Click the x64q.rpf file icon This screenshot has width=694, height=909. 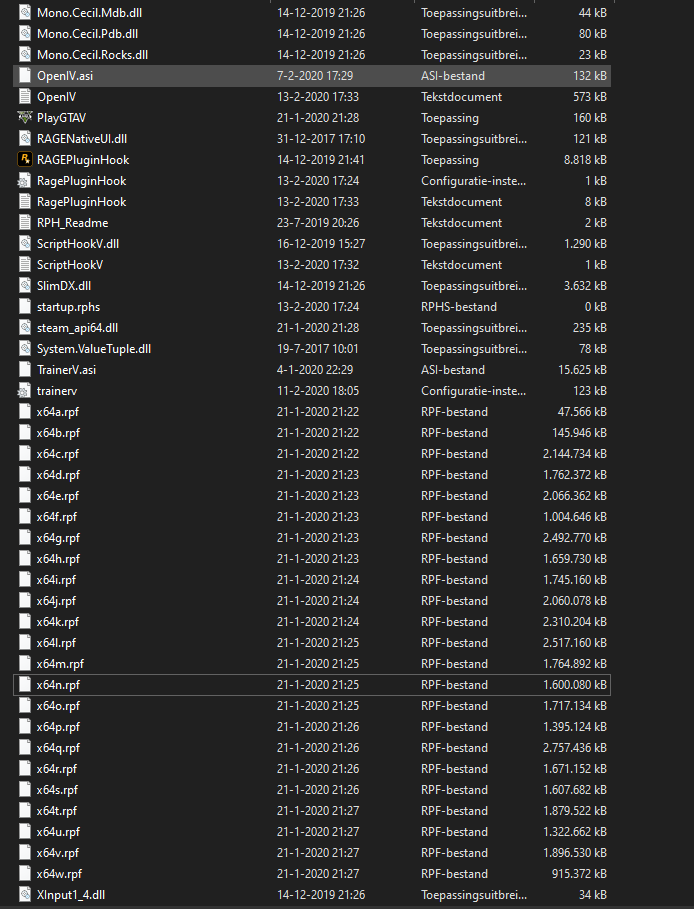tap(24, 748)
